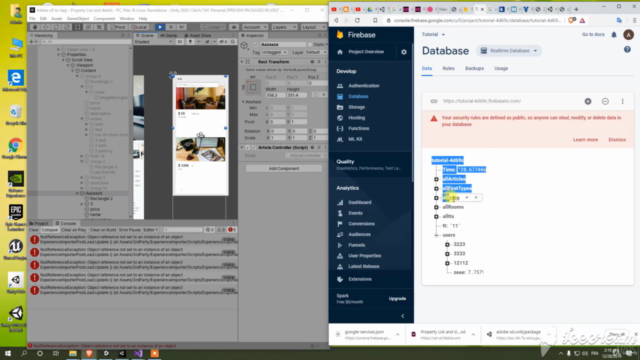
Task: Toggle Error Pause in Console
Action: pos(129,230)
